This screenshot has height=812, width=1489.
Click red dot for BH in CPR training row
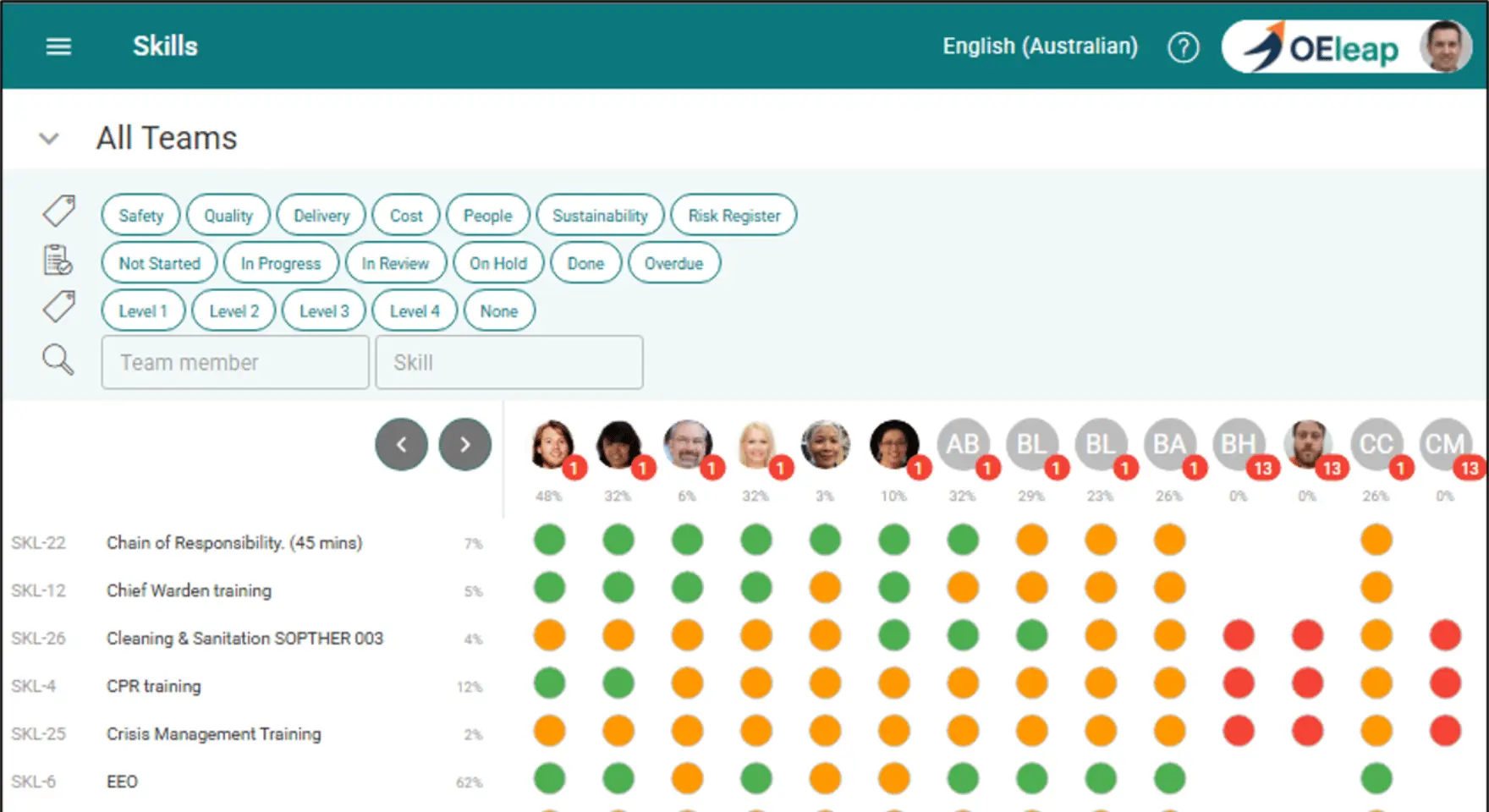click(1239, 683)
